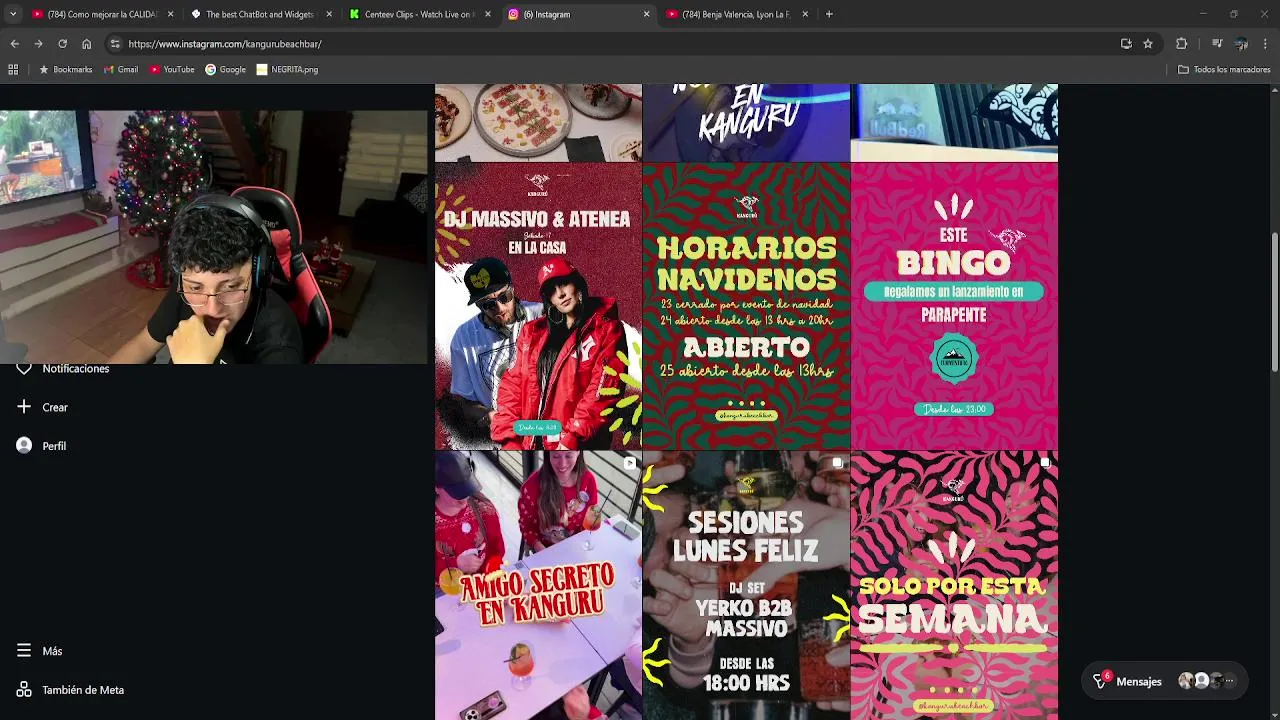
Task: Open the extensions puzzle icon
Action: [x=1181, y=44]
